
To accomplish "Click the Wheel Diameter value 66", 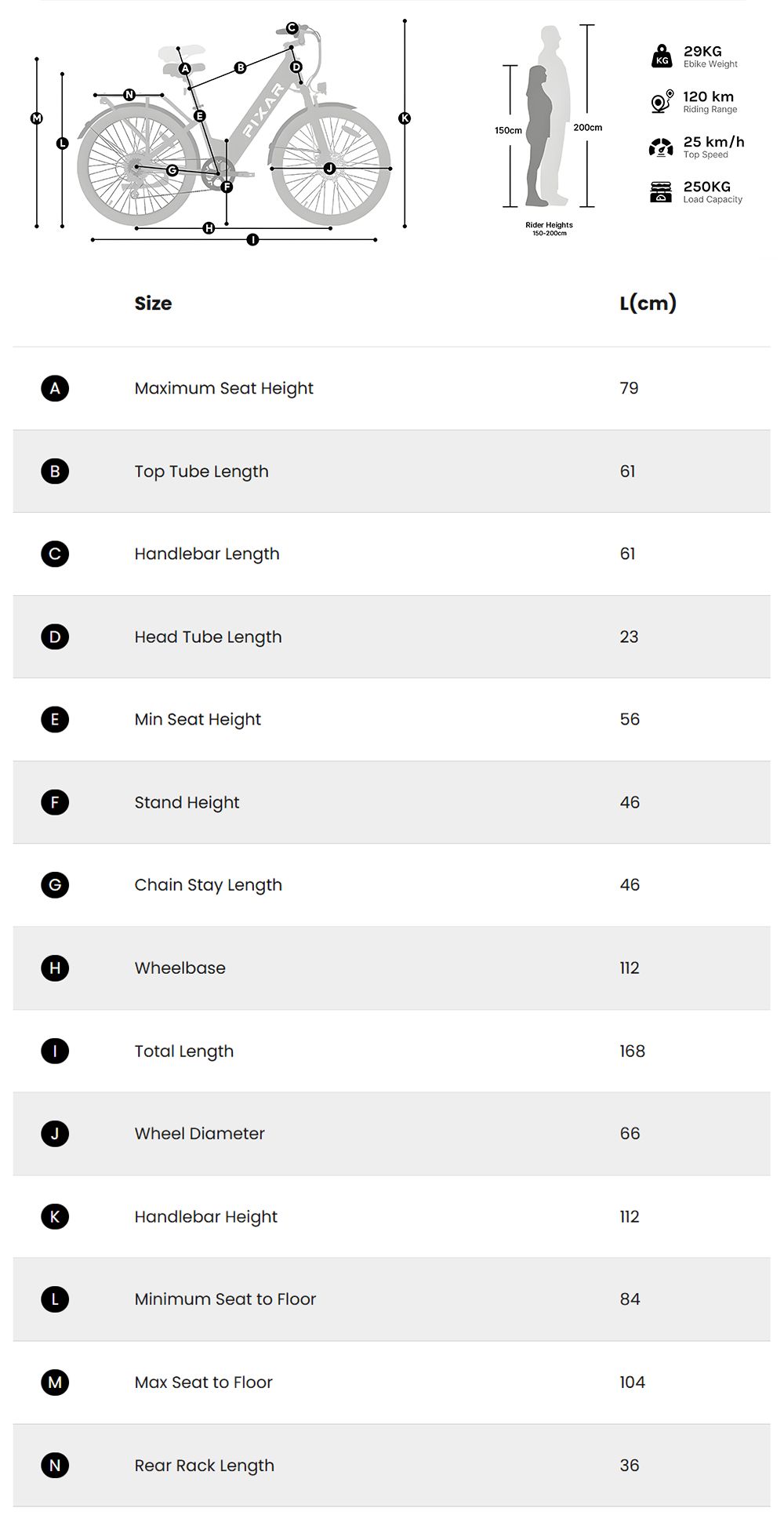I will click(x=630, y=1133).
